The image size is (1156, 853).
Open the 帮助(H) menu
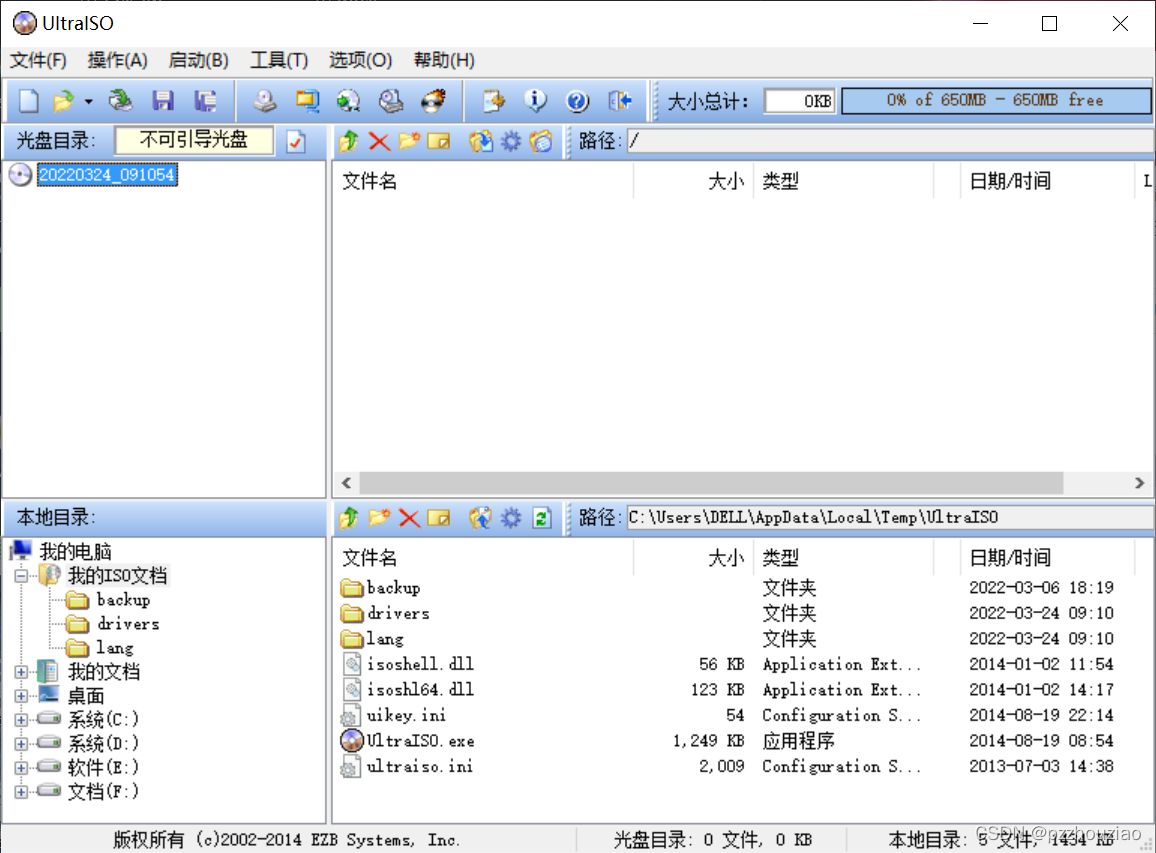444,60
